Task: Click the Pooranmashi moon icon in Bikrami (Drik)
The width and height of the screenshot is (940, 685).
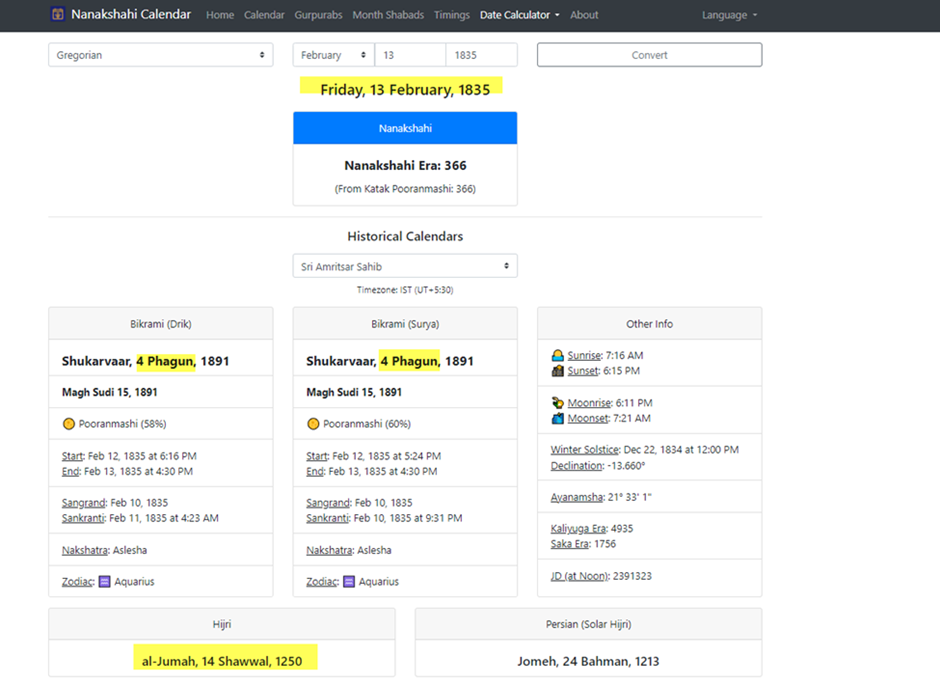Action: (x=69, y=424)
